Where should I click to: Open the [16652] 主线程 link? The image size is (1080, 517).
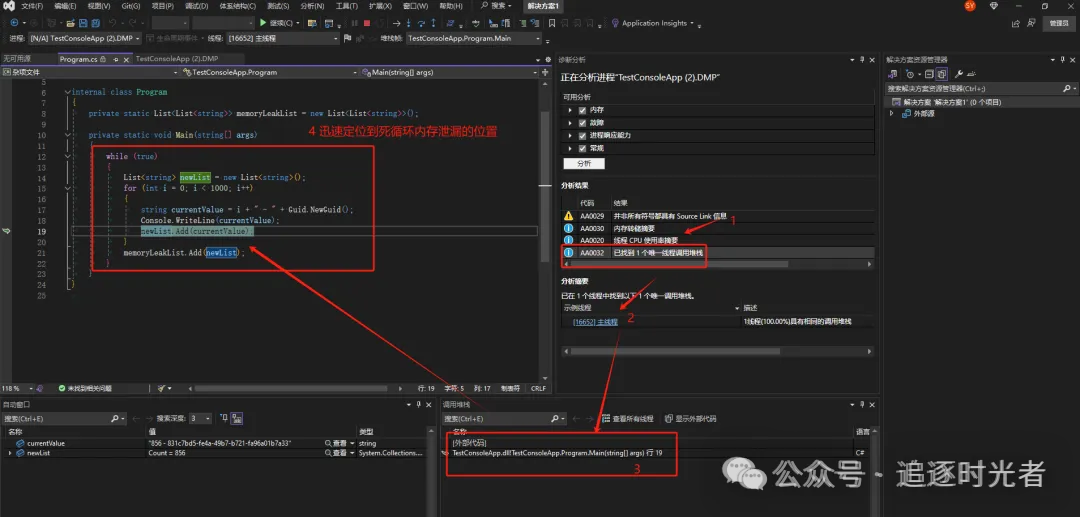[595, 321]
